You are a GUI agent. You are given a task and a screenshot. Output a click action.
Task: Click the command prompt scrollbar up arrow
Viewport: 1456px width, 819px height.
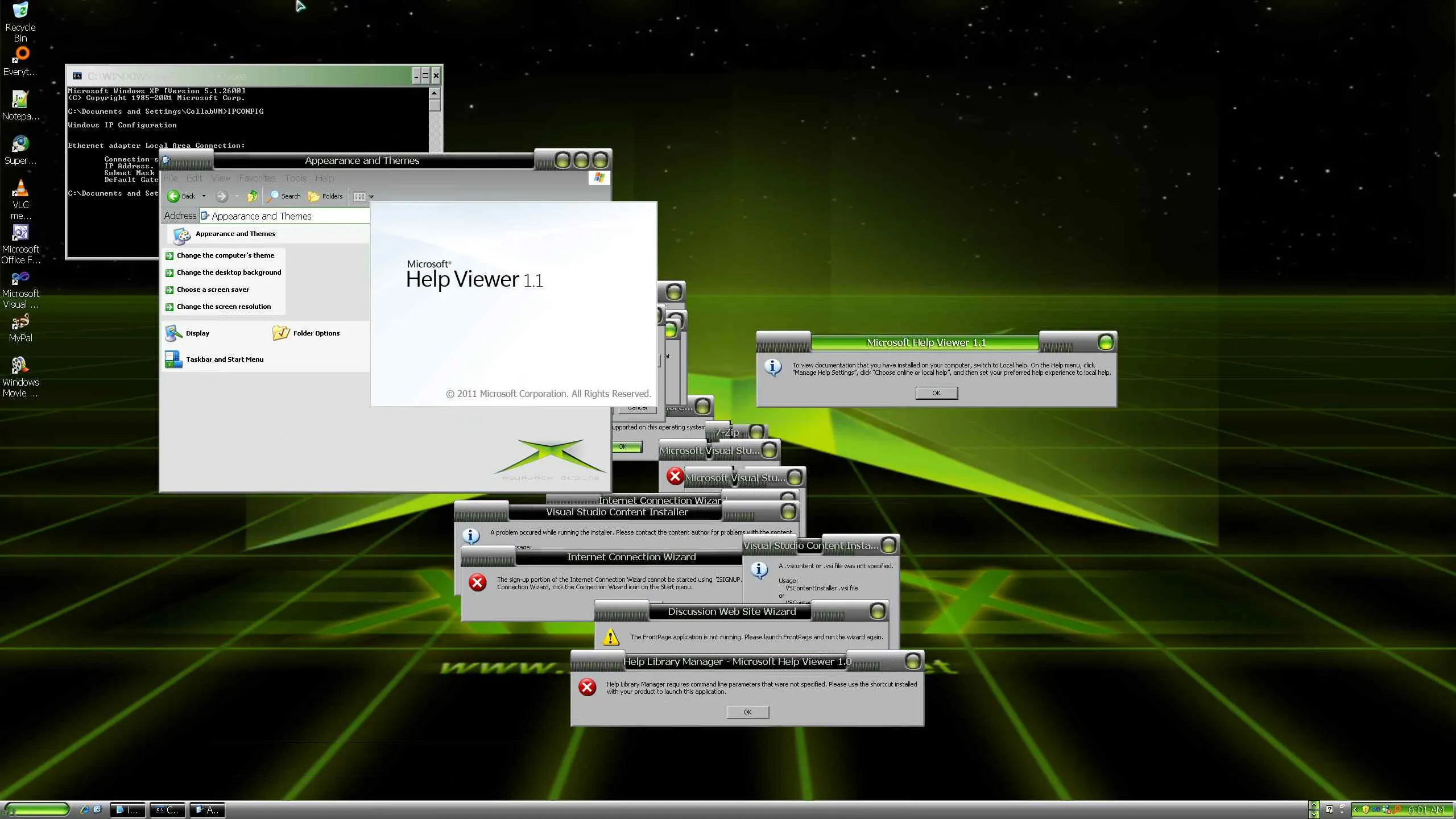(435, 93)
